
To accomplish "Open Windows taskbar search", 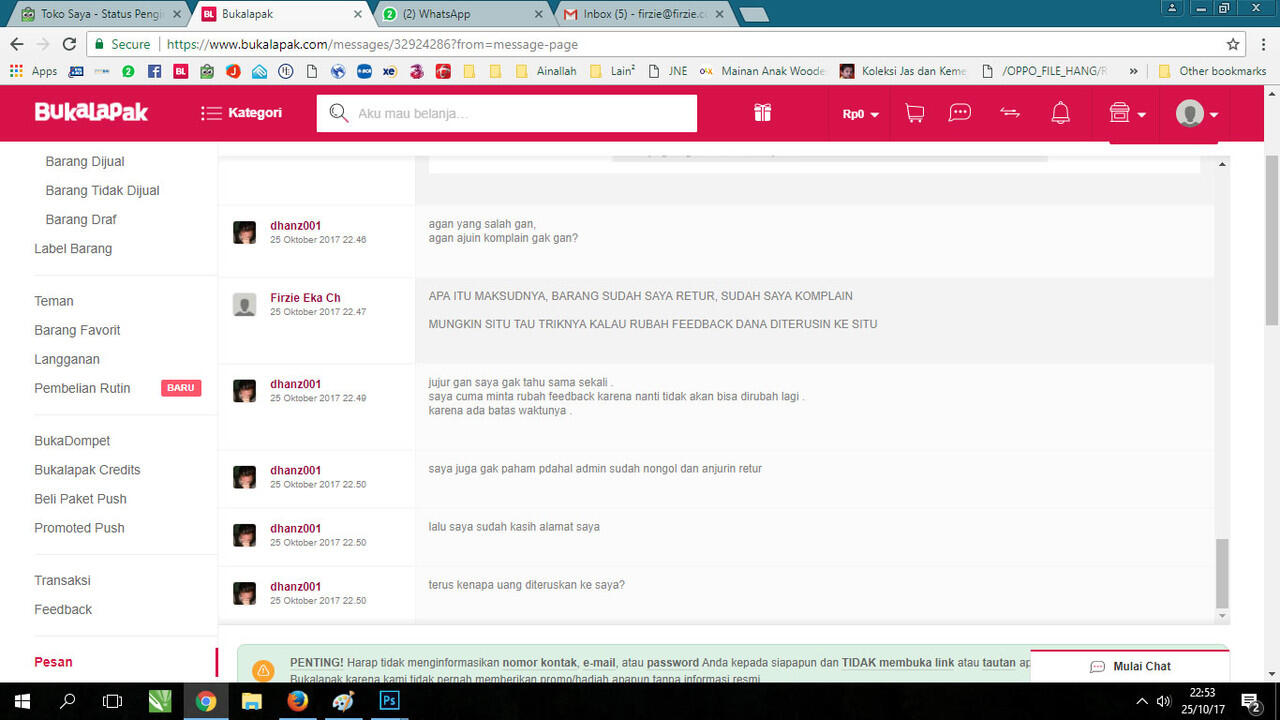I will (68, 701).
